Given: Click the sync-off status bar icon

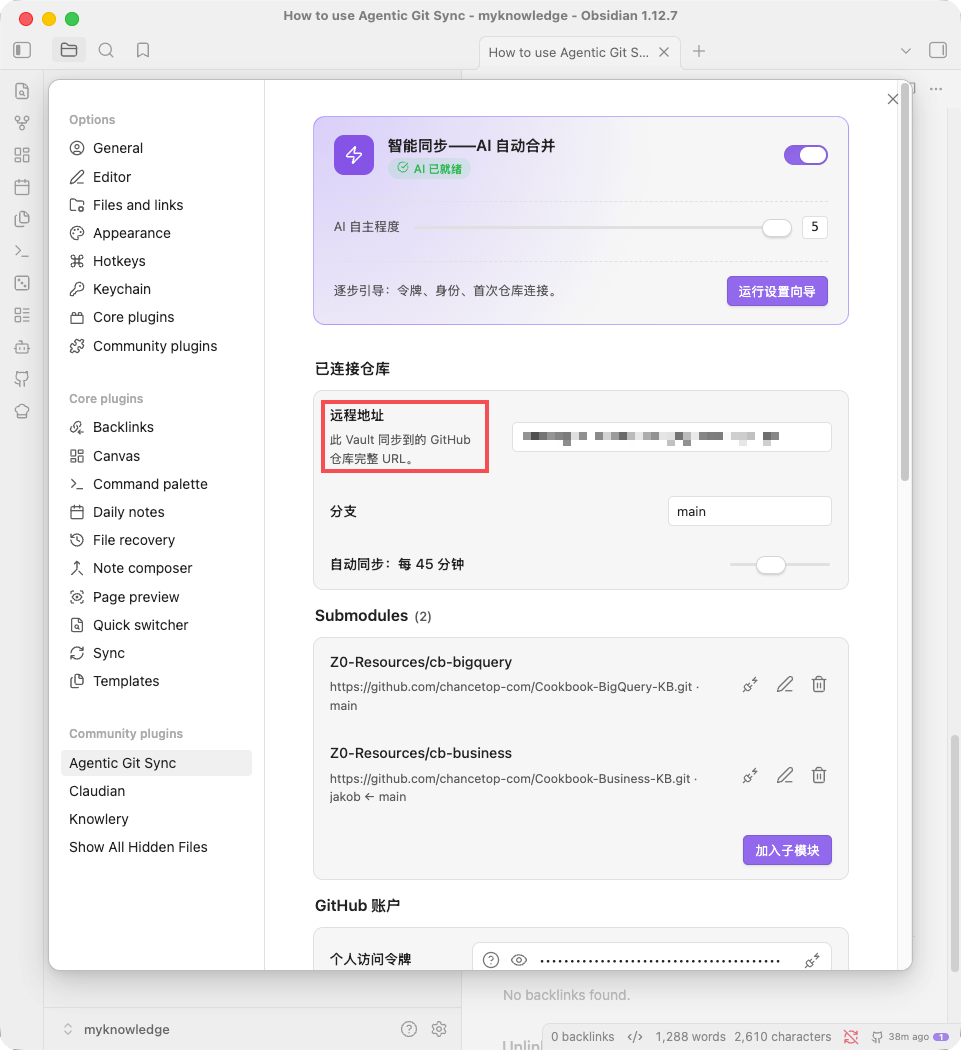Looking at the screenshot, I should (851, 1037).
